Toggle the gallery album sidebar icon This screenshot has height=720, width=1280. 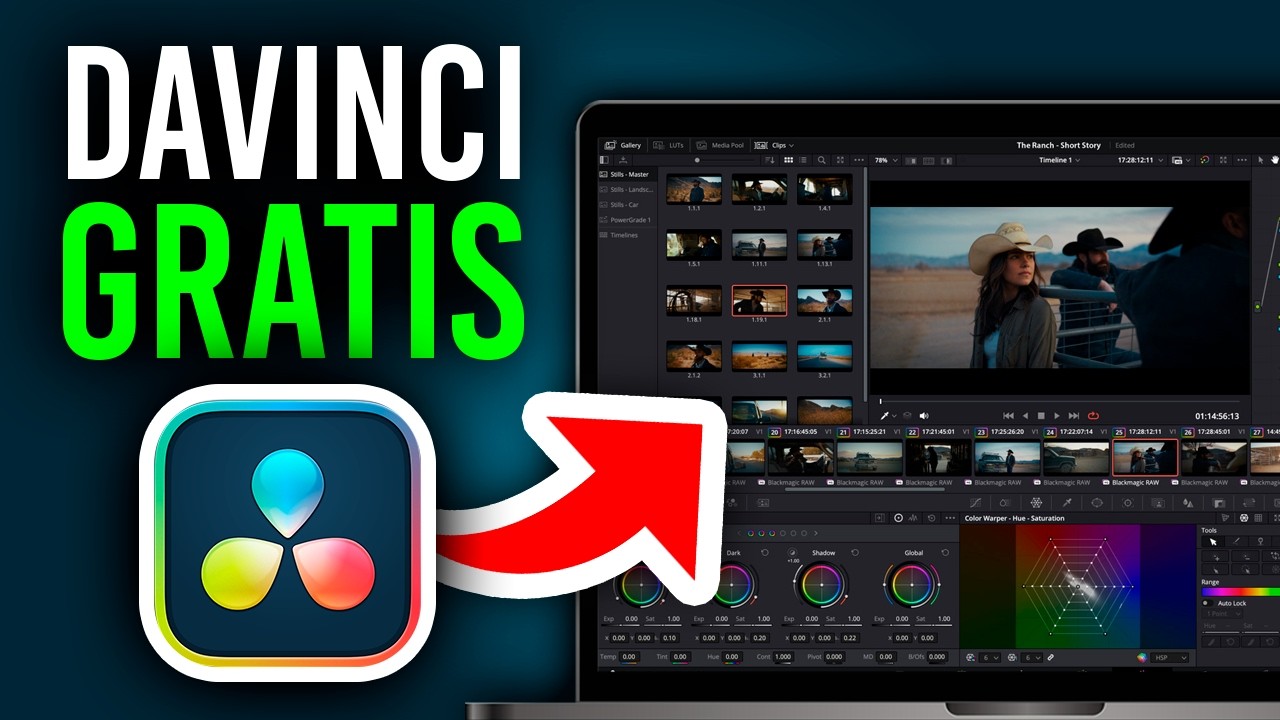604,160
